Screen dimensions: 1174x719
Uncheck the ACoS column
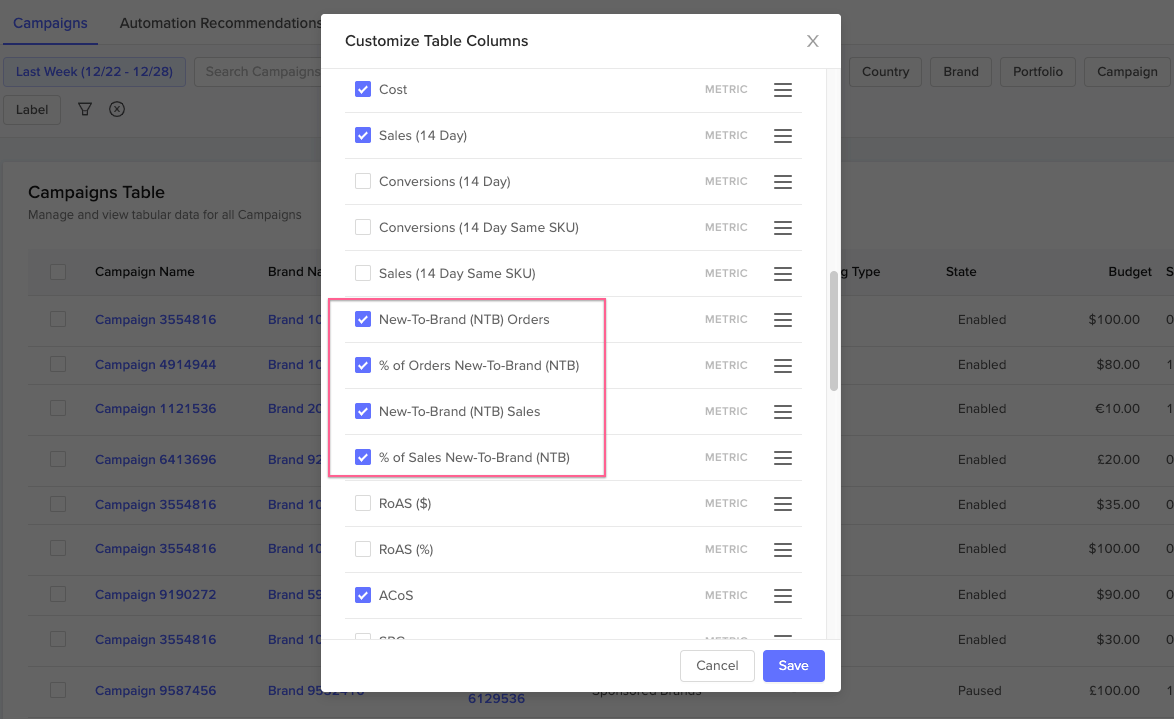click(363, 595)
